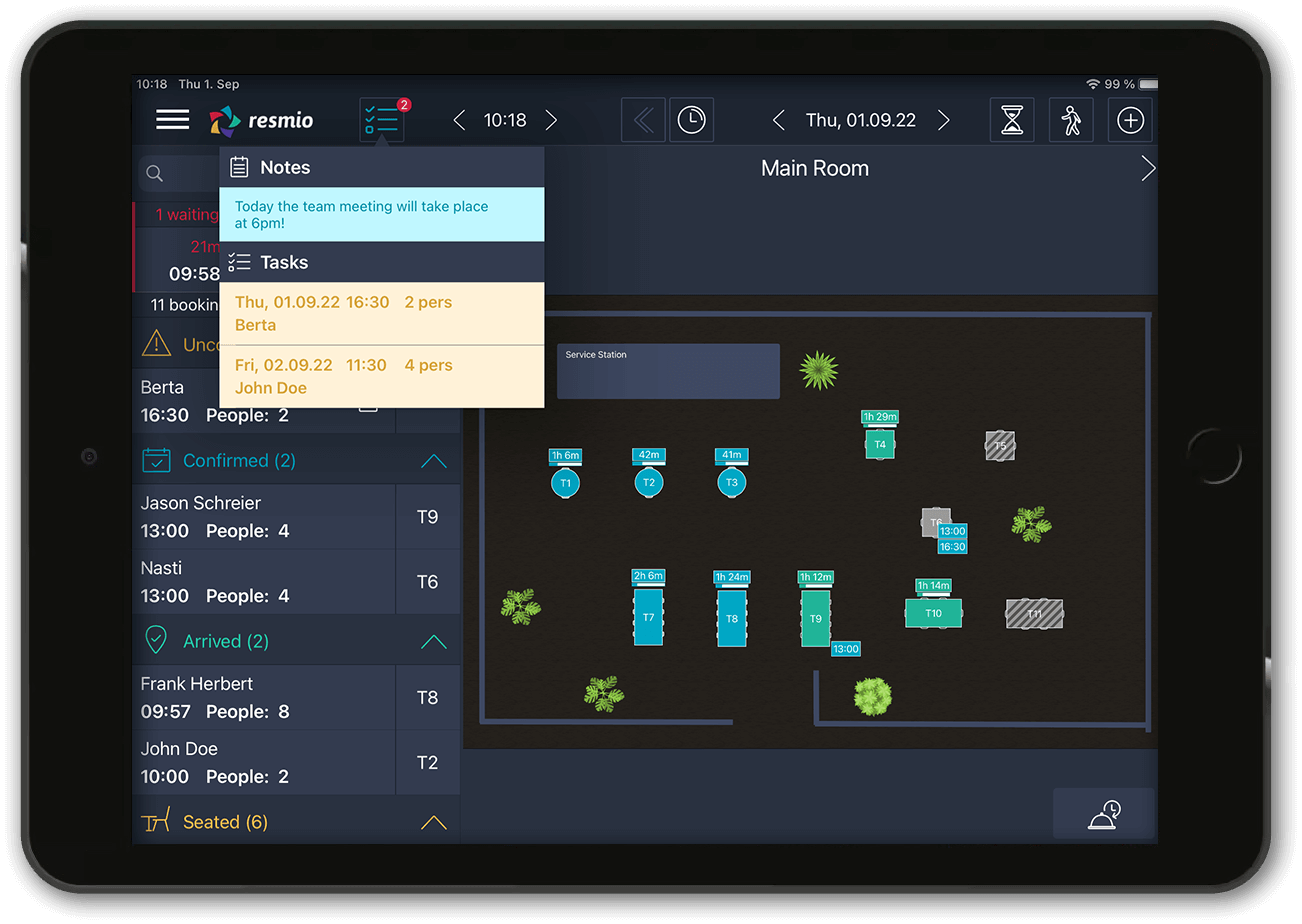Click the resmio logo

pyautogui.click(x=261, y=119)
